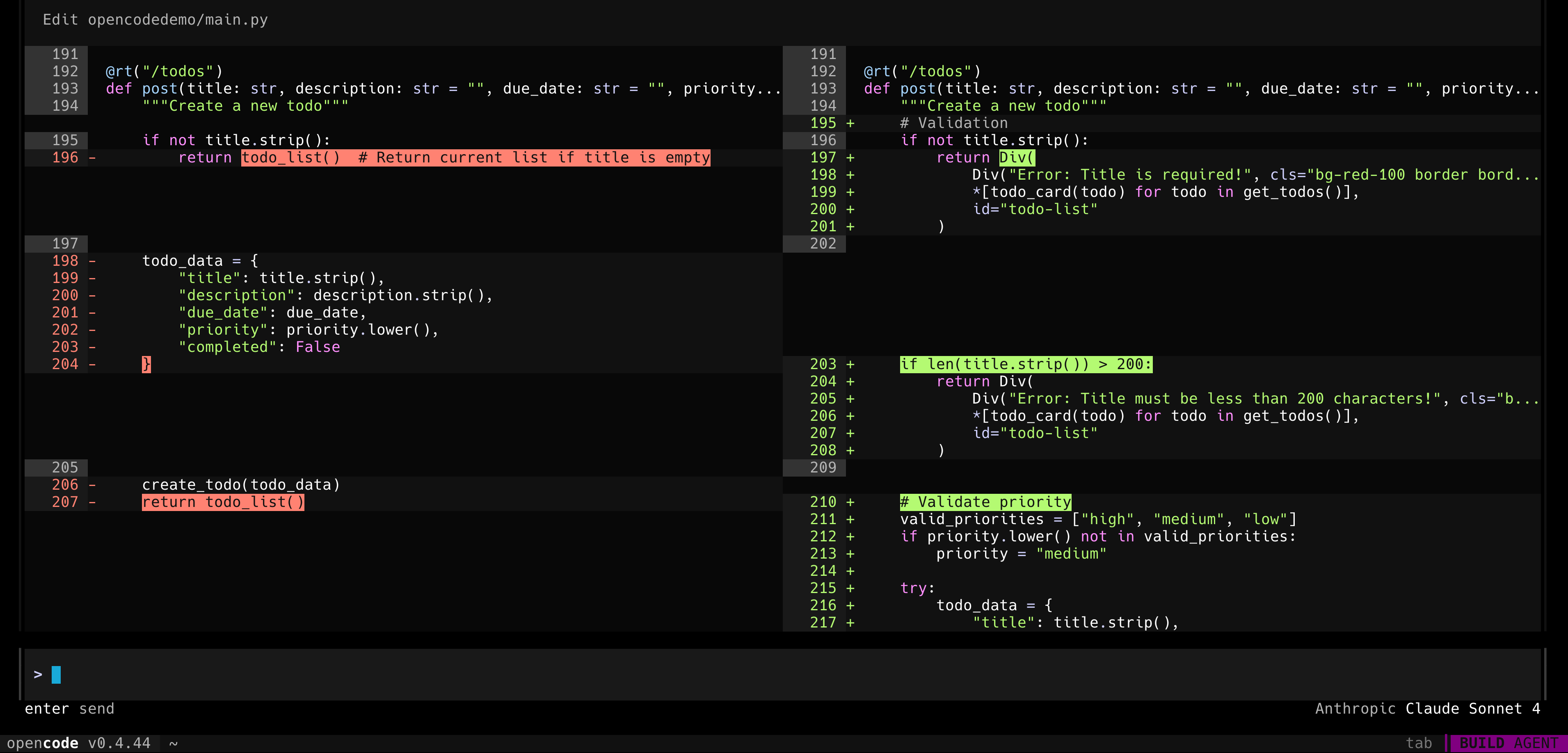Click the cyan cursor block in prompt
Viewport: 1568px width, 753px height.
coord(57,674)
